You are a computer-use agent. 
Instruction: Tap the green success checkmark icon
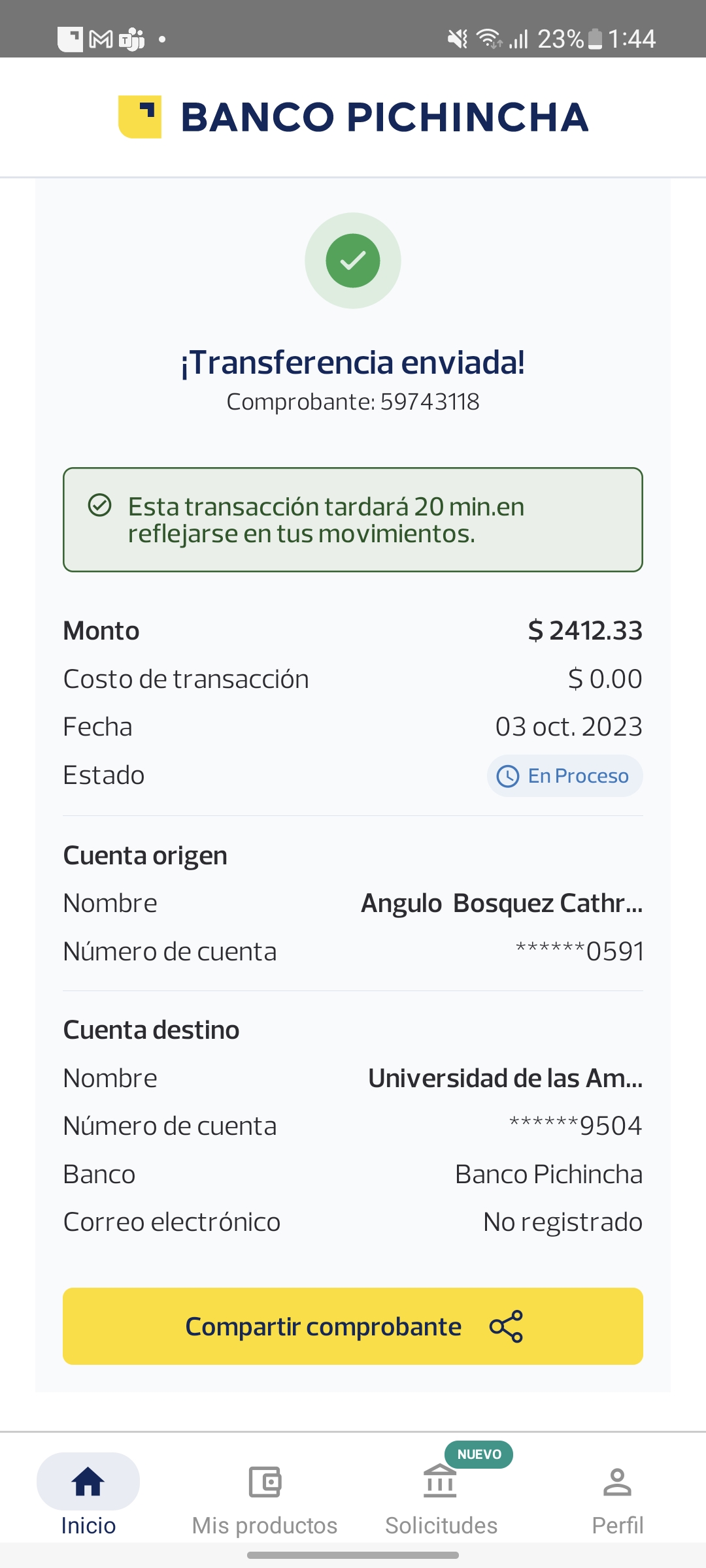353,261
